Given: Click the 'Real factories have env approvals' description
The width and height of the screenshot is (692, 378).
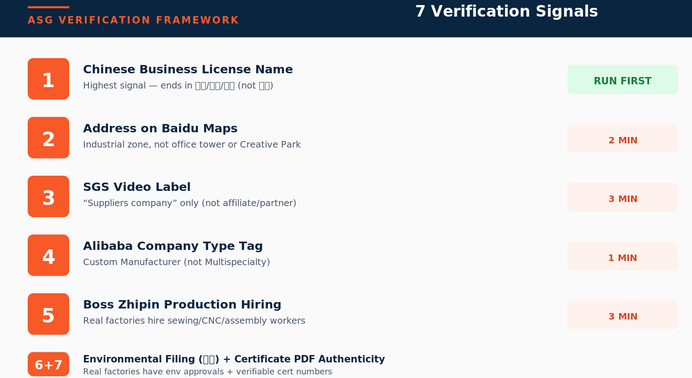Looking at the screenshot, I should coord(207,371).
